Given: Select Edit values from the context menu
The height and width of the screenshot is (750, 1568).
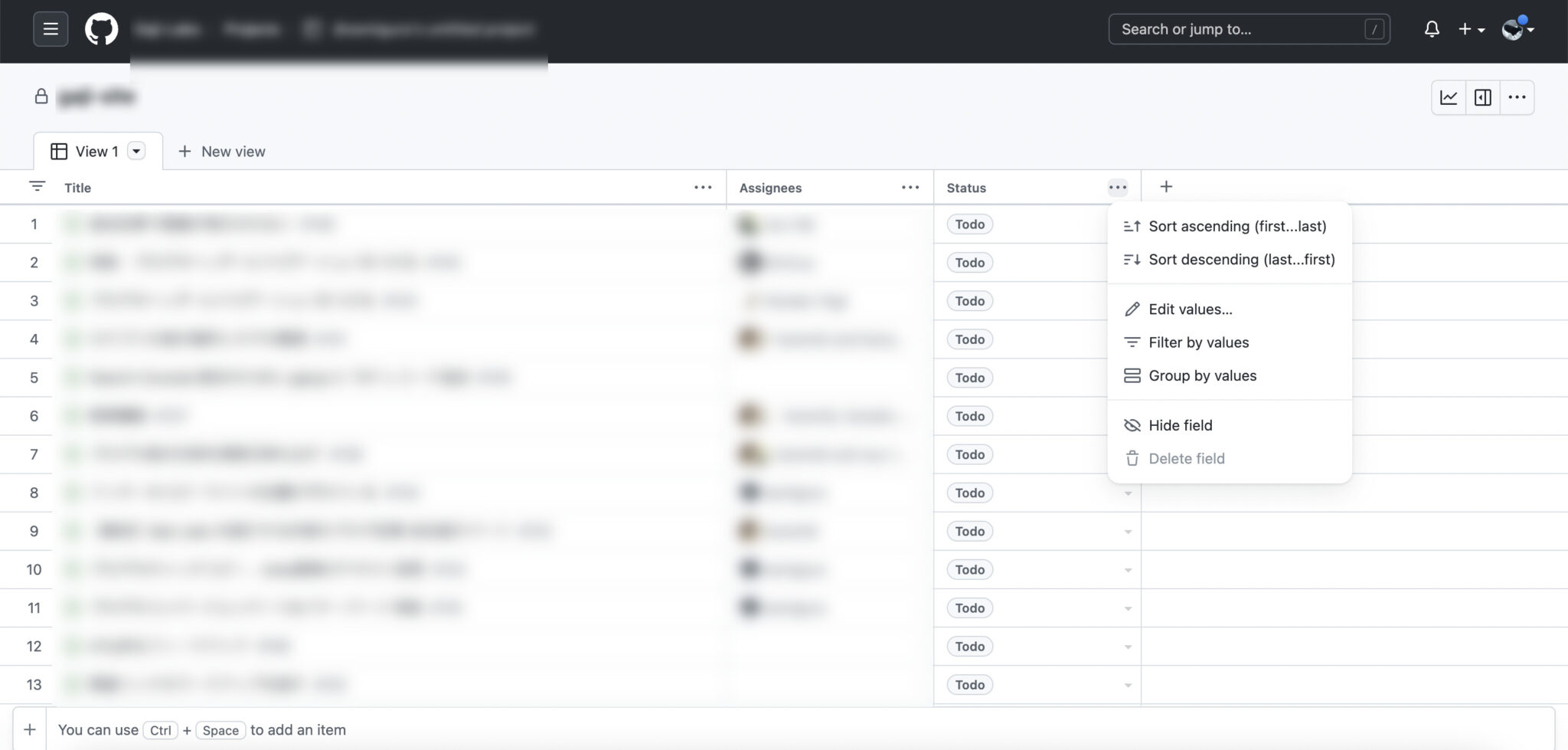Looking at the screenshot, I should [x=1190, y=309].
